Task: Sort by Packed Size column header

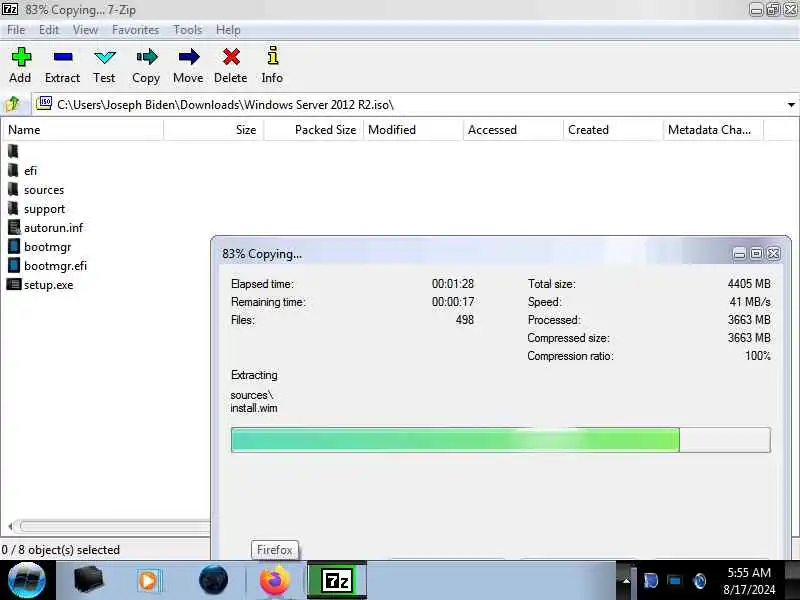Action: click(x=313, y=130)
